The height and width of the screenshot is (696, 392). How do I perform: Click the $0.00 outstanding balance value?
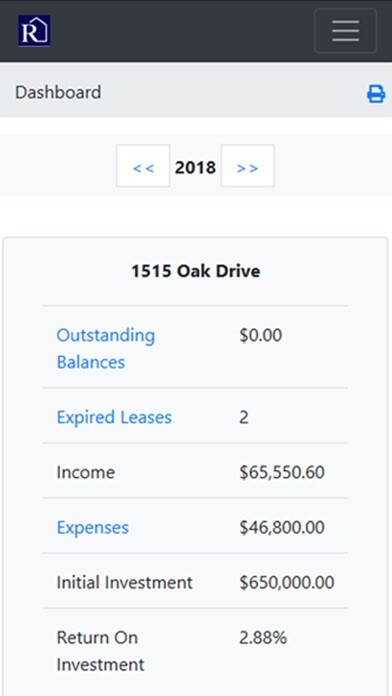click(261, 335)
